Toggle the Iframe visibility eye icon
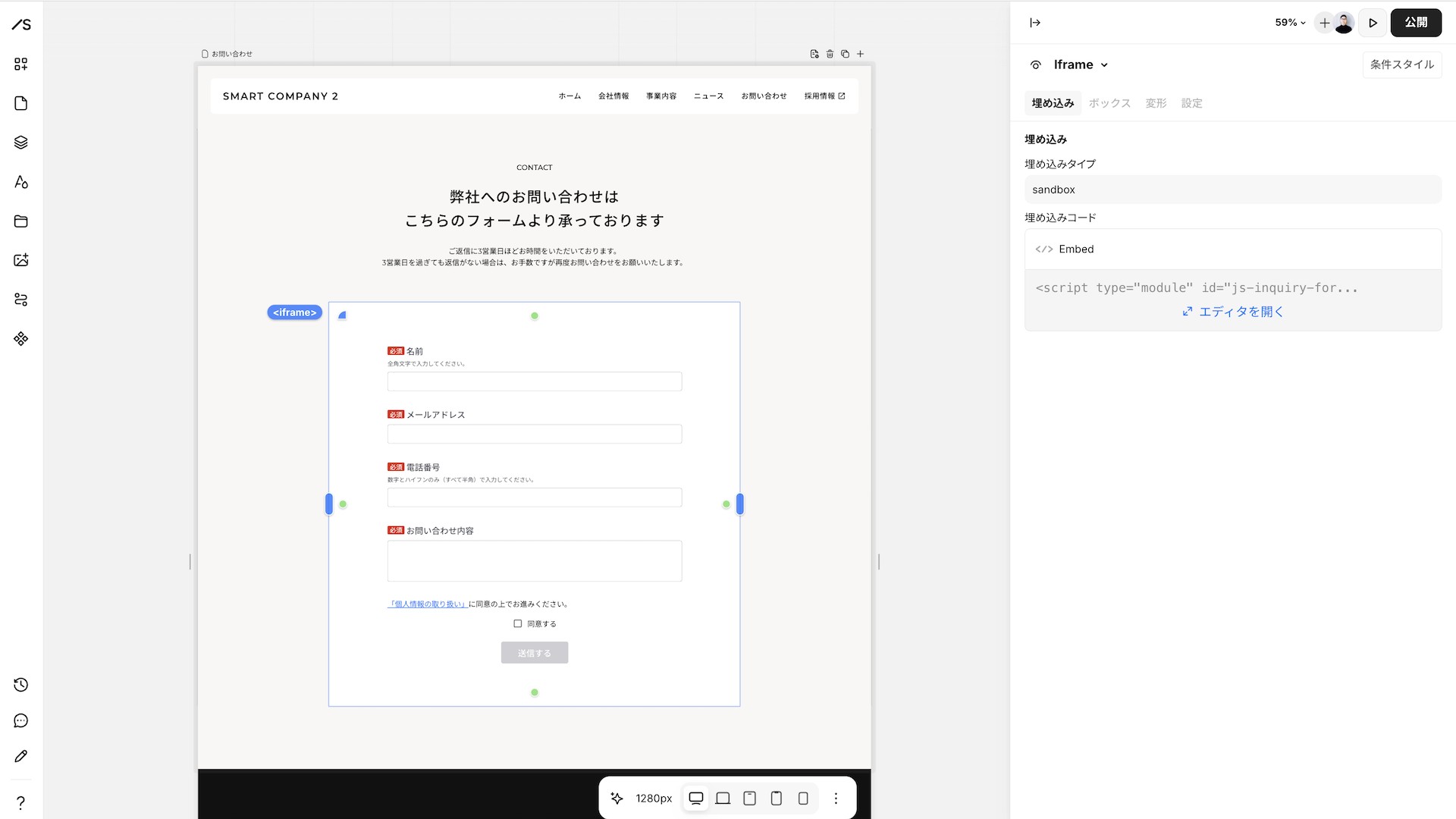Screen dimensions: 1456x819 [x=1035, y=65]
